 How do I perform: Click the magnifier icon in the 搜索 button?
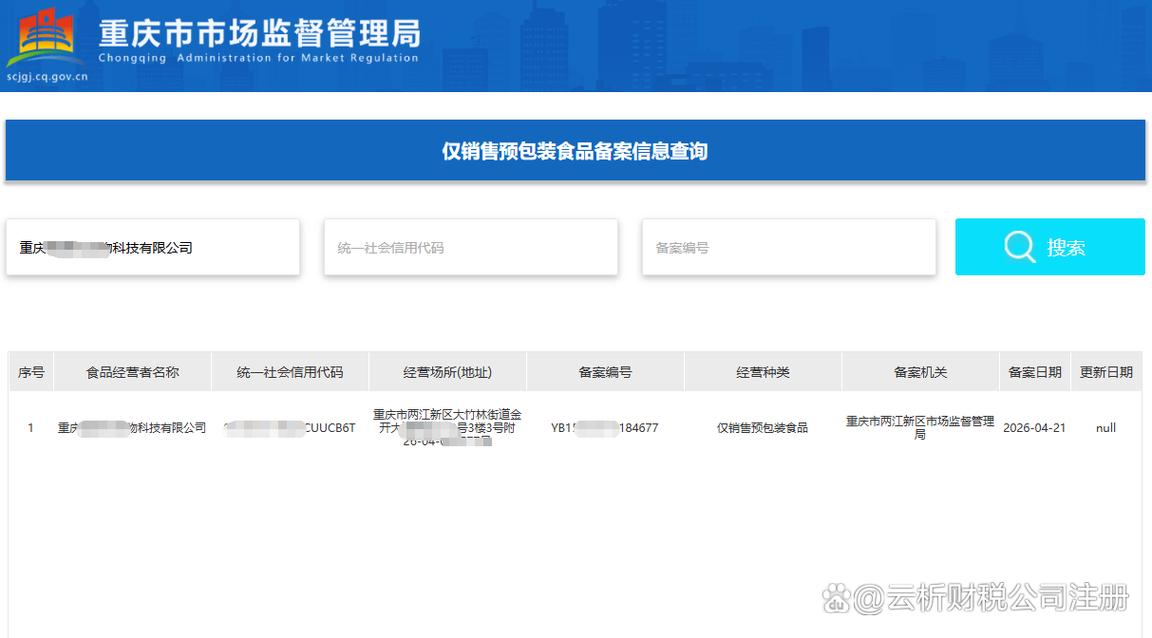(x=1019, y=247)
